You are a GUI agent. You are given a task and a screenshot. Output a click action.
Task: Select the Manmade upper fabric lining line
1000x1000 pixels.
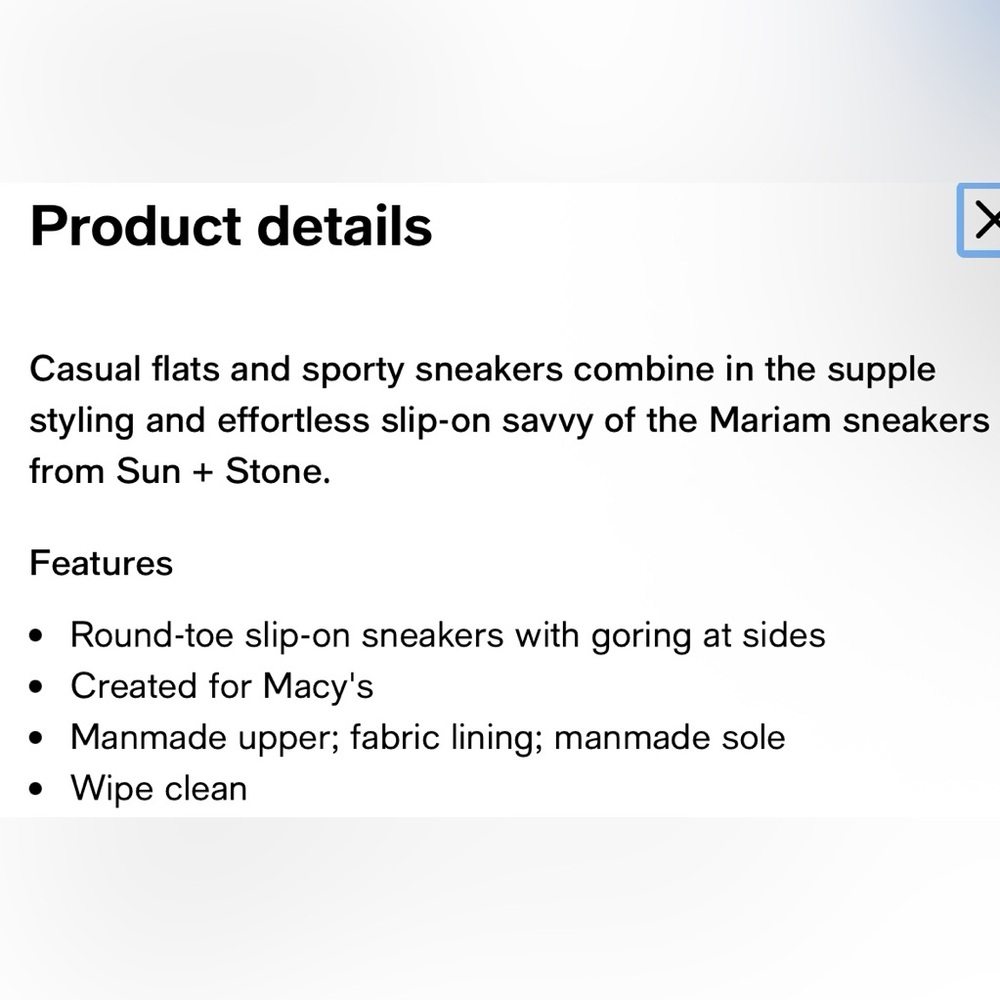(427, 737)
